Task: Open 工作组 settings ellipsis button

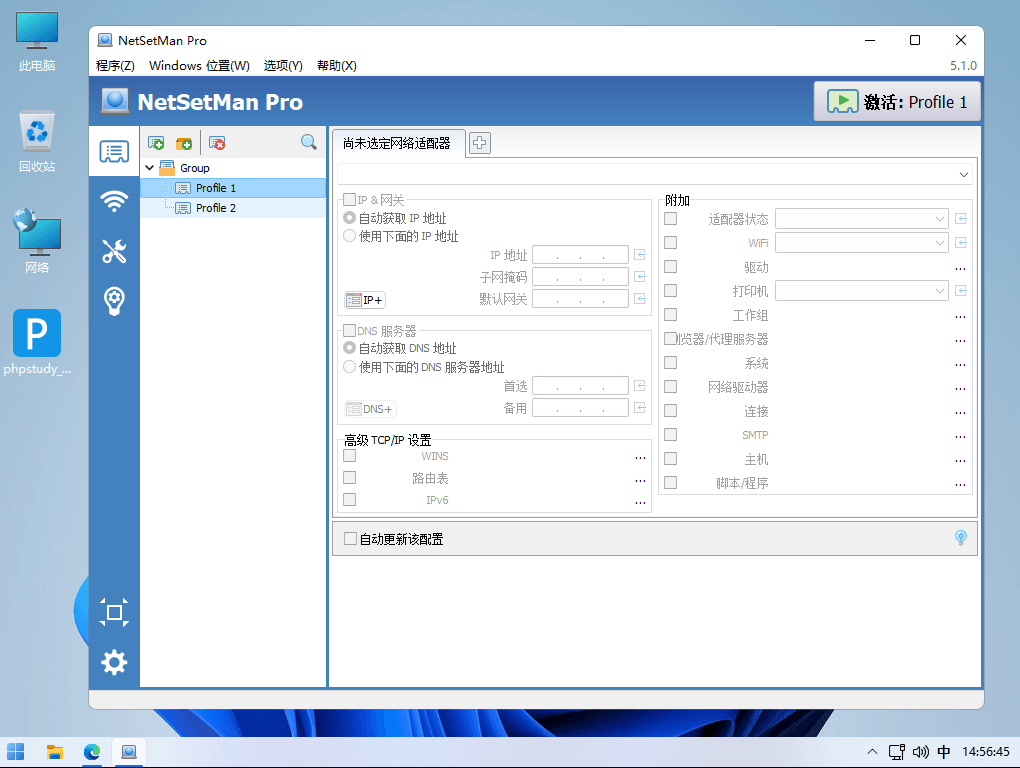Action: [960, 316]
